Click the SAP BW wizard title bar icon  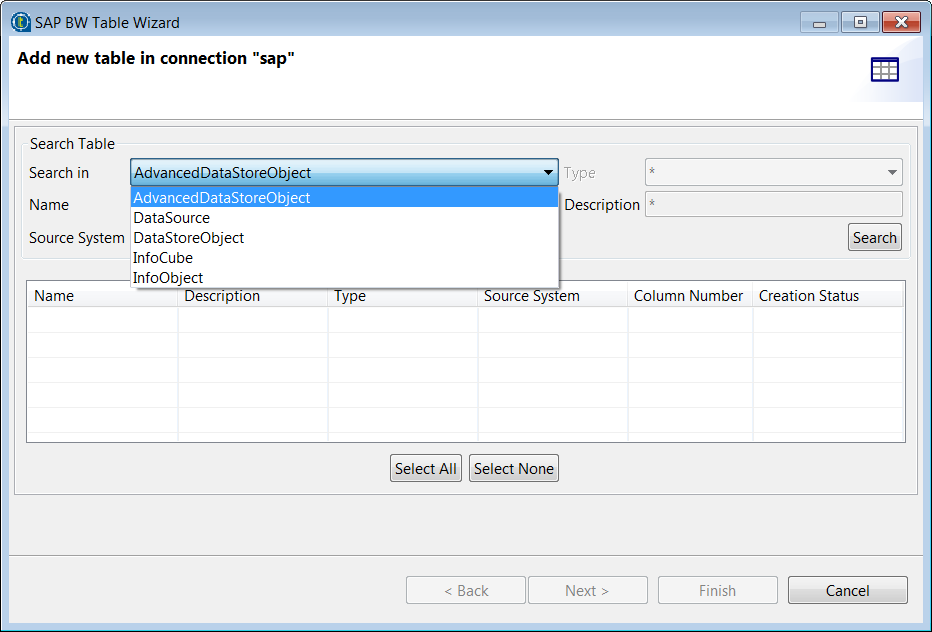click(x=21, y=21)
